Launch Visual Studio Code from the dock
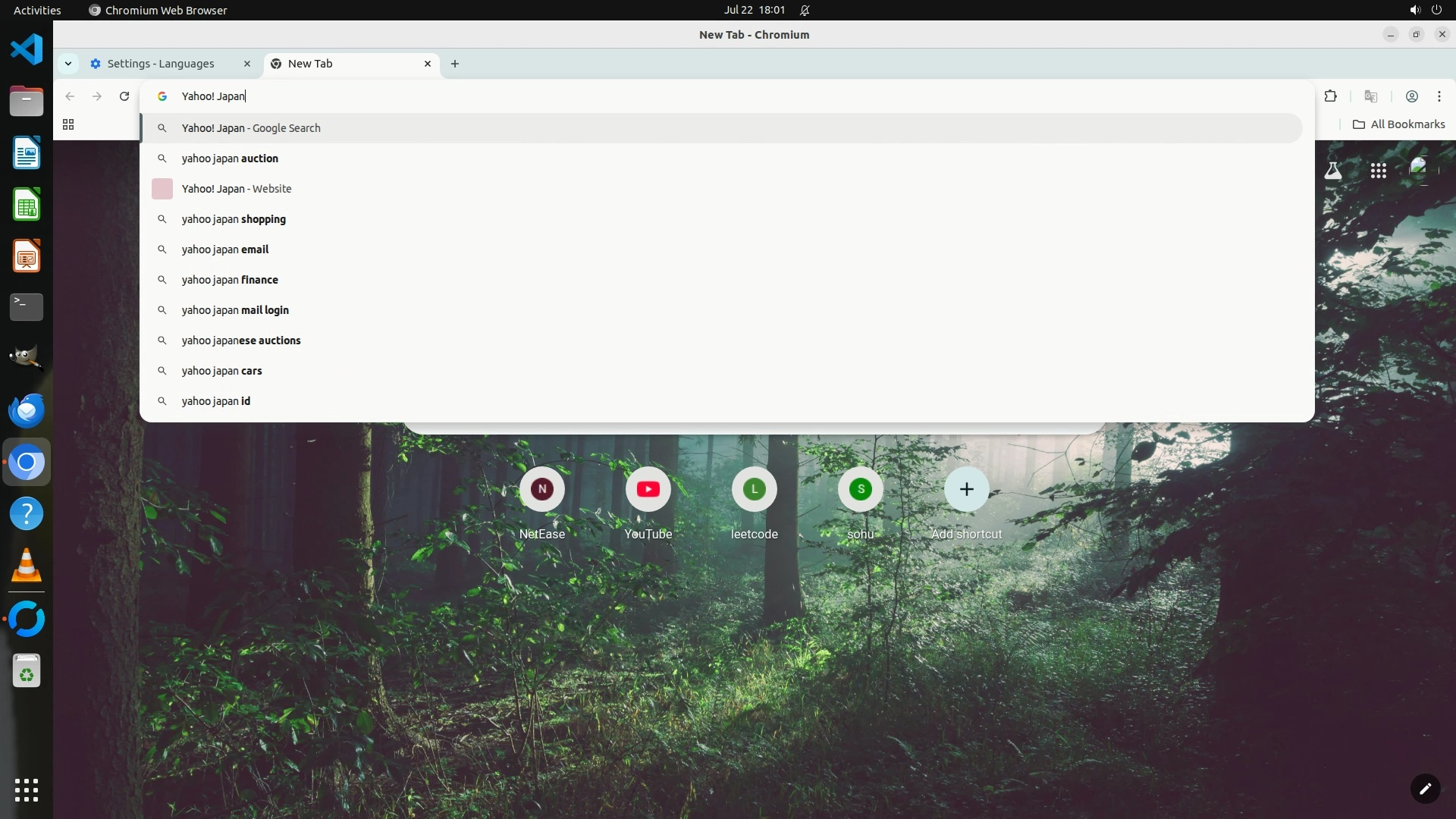 [27, 50]
